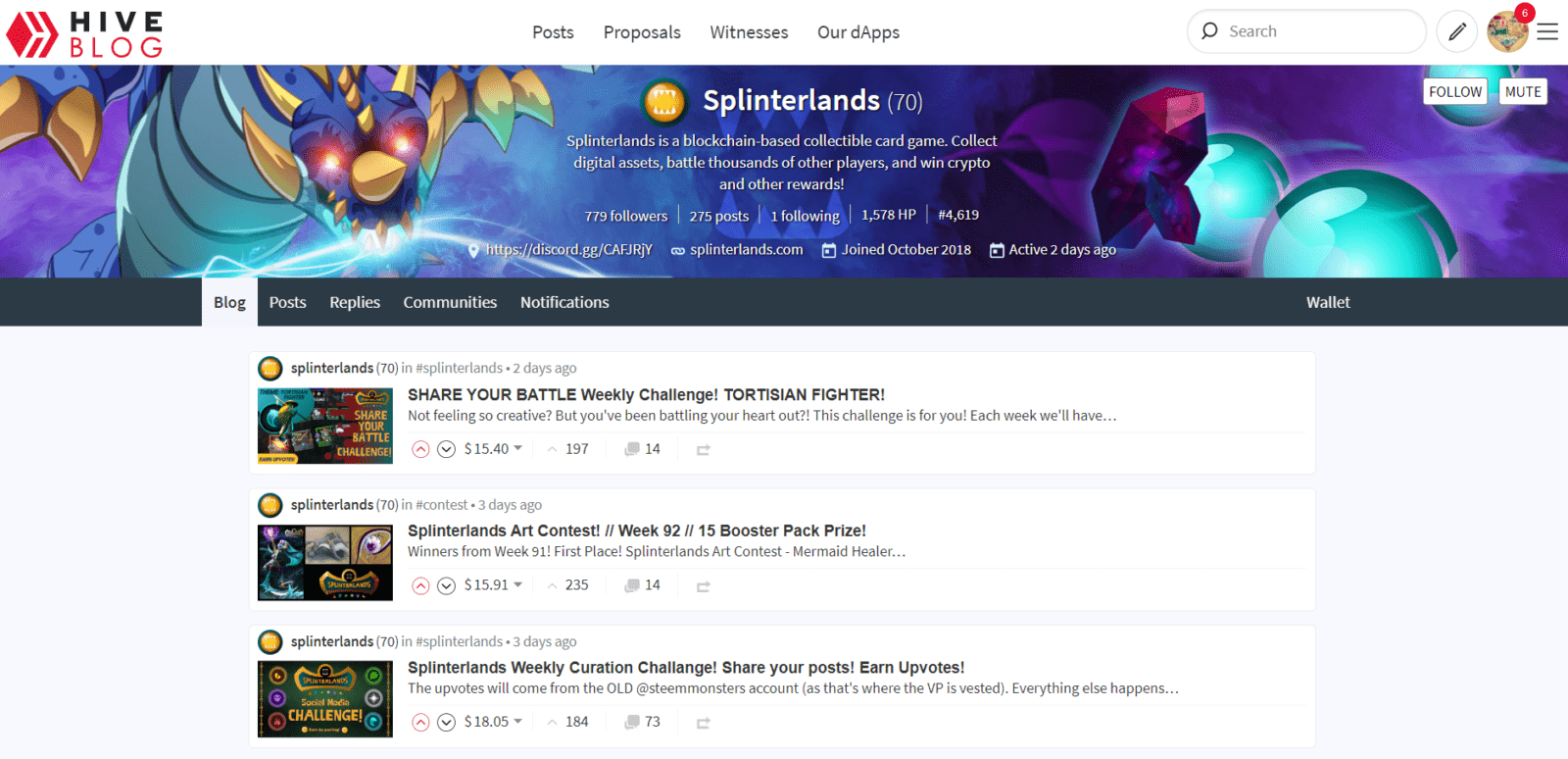This screenshot has width=1568, height=759.
Task: Open the splinterlands.com website link
Action: click(x=746, y=250)
